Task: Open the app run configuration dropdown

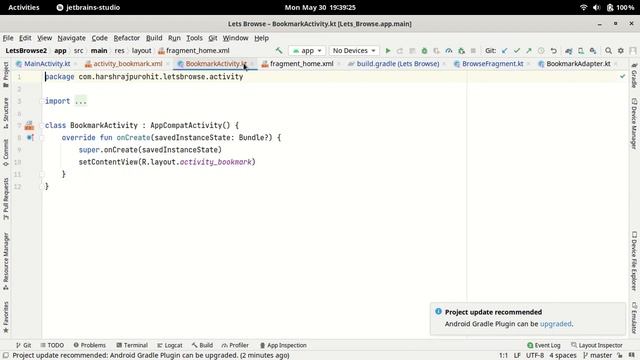Action: click(307, 51)
